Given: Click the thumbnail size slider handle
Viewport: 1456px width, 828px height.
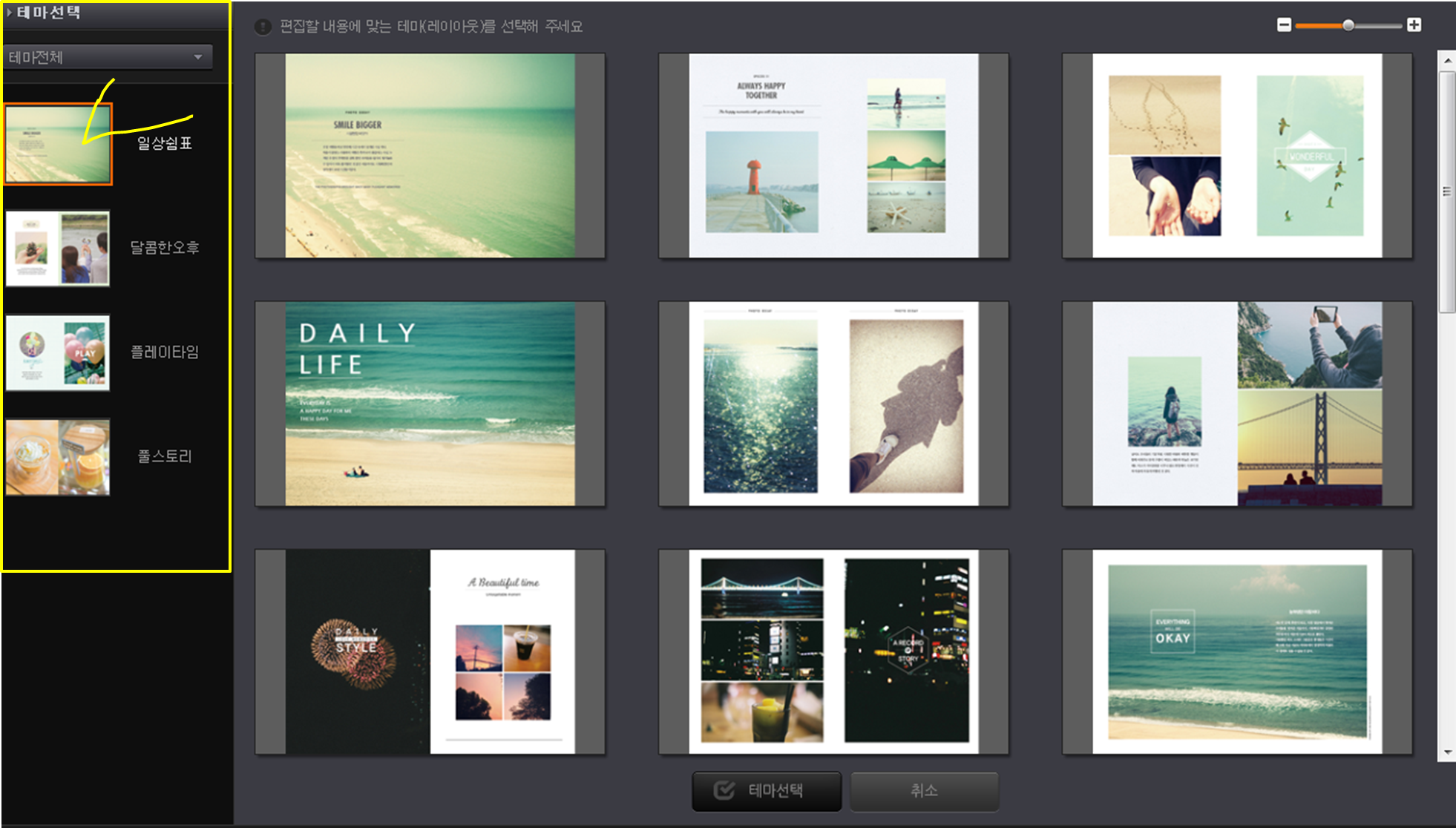Looking at the screenshot, I should click(1348, 25).
